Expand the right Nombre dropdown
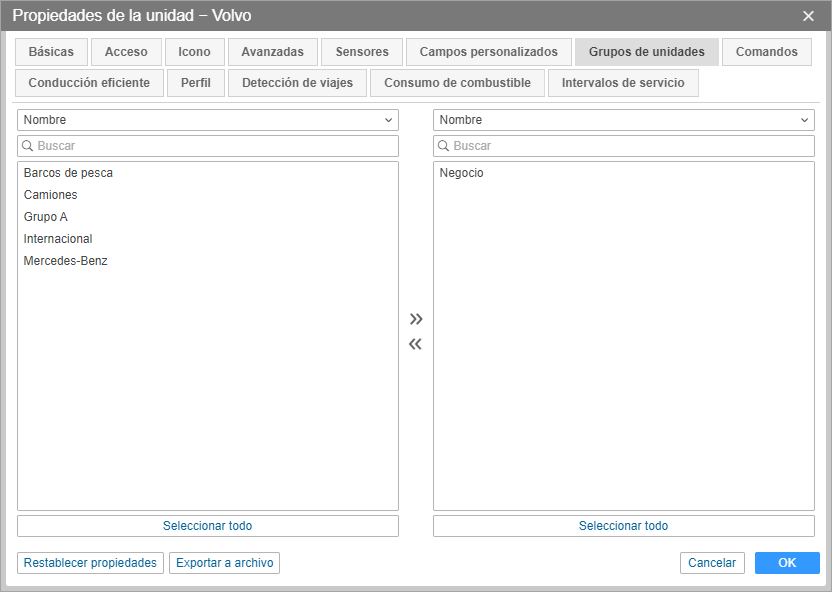Image resolution: width=832 pixels, height=592 pixels. tap(624, 120)
